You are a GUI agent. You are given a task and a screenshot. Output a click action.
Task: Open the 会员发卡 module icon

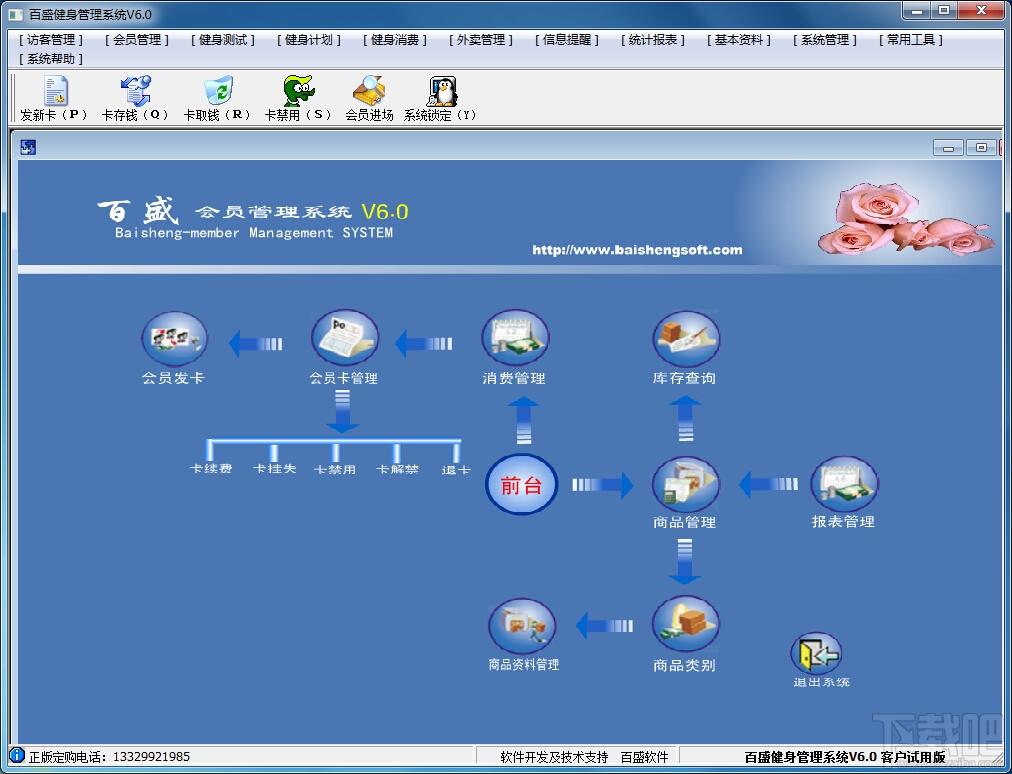point(174,340)
